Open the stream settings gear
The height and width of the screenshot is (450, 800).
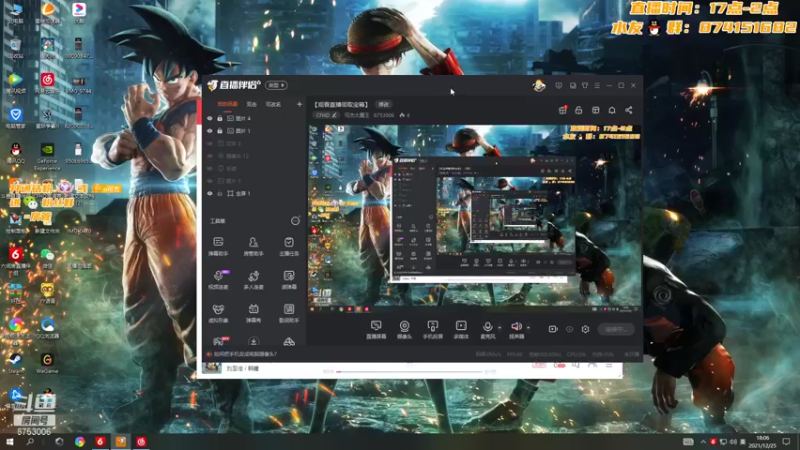[585, 329]
